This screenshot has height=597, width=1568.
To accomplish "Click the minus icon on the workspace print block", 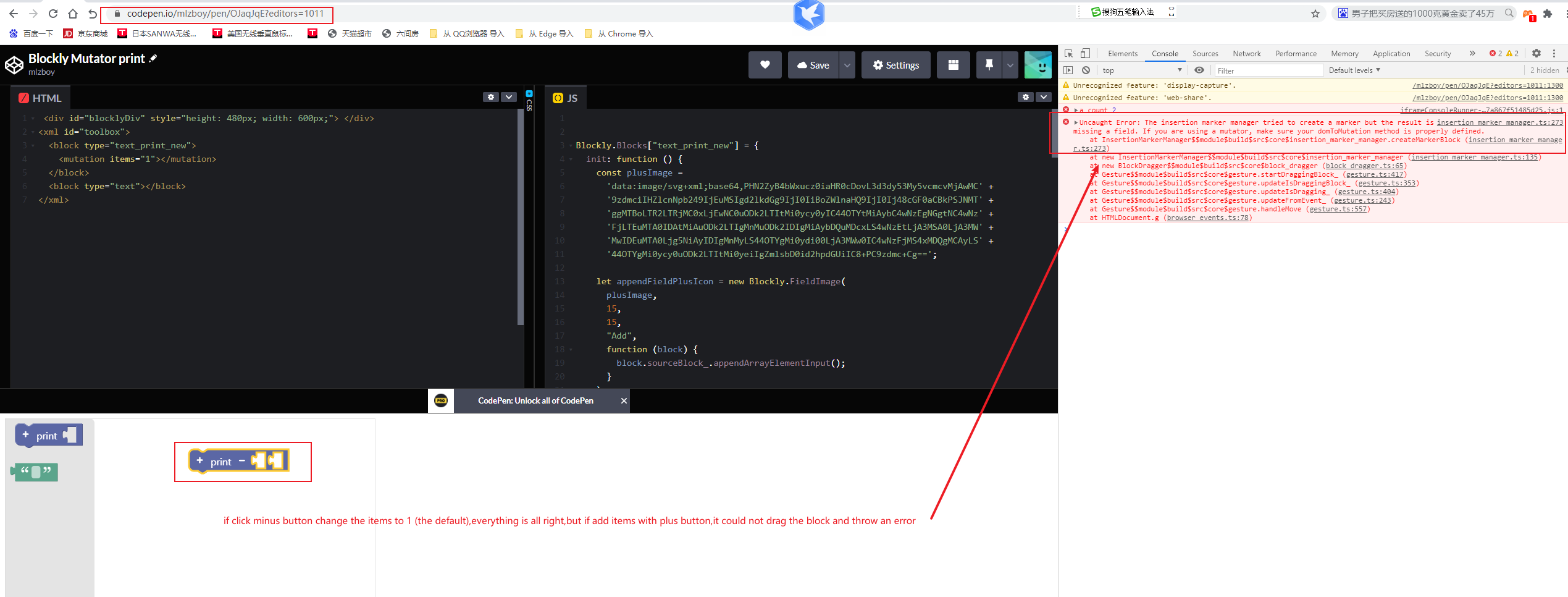I will coord(242,461).
